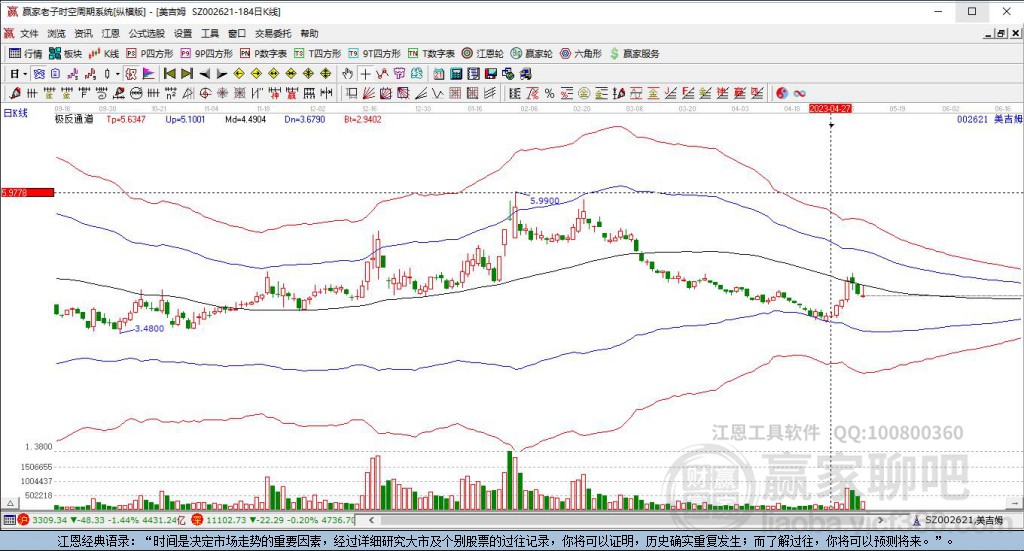Click the infinity loop icon

799,93
